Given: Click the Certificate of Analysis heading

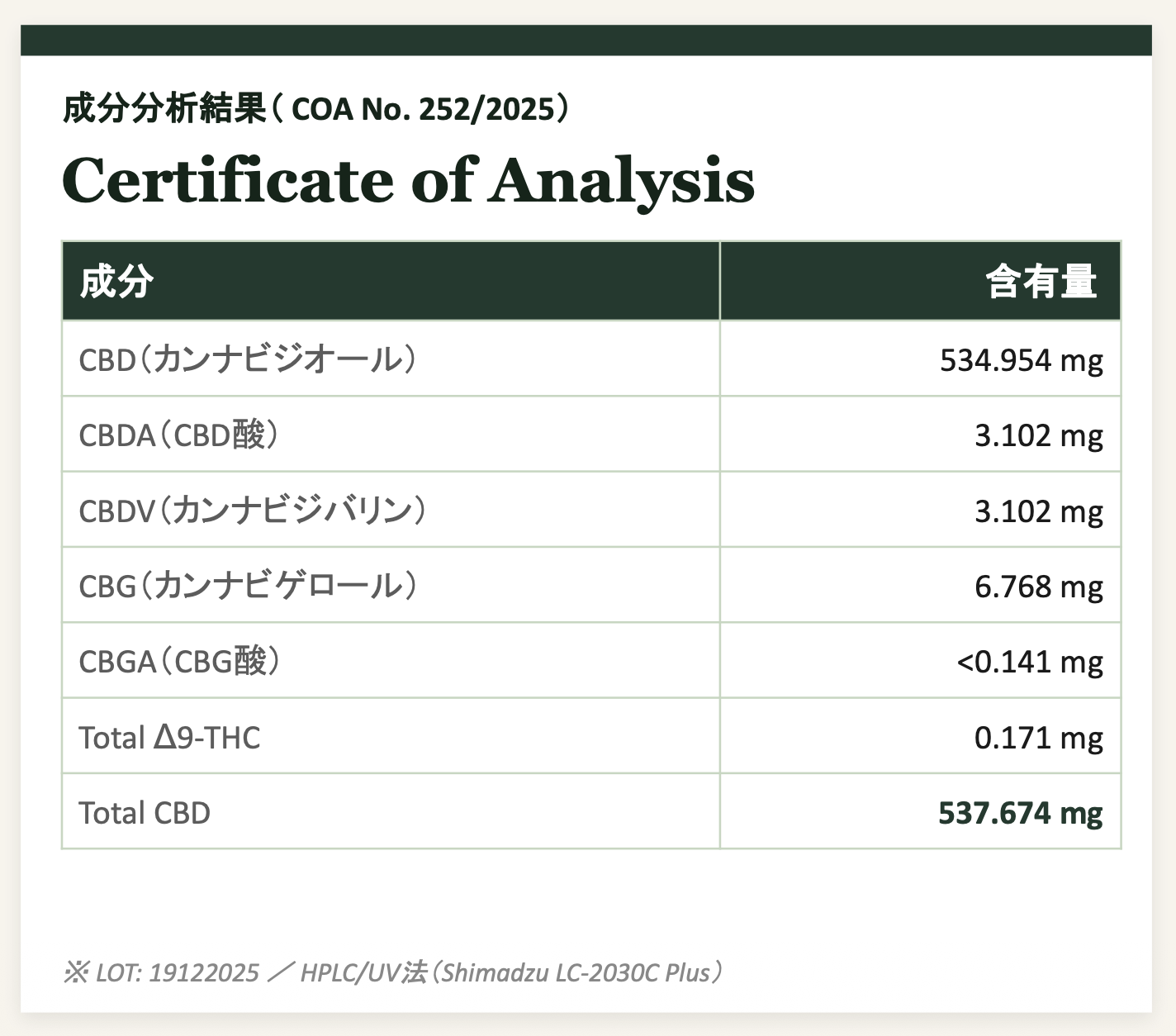Looking at the screenshot, I should [x=408, y=181].
